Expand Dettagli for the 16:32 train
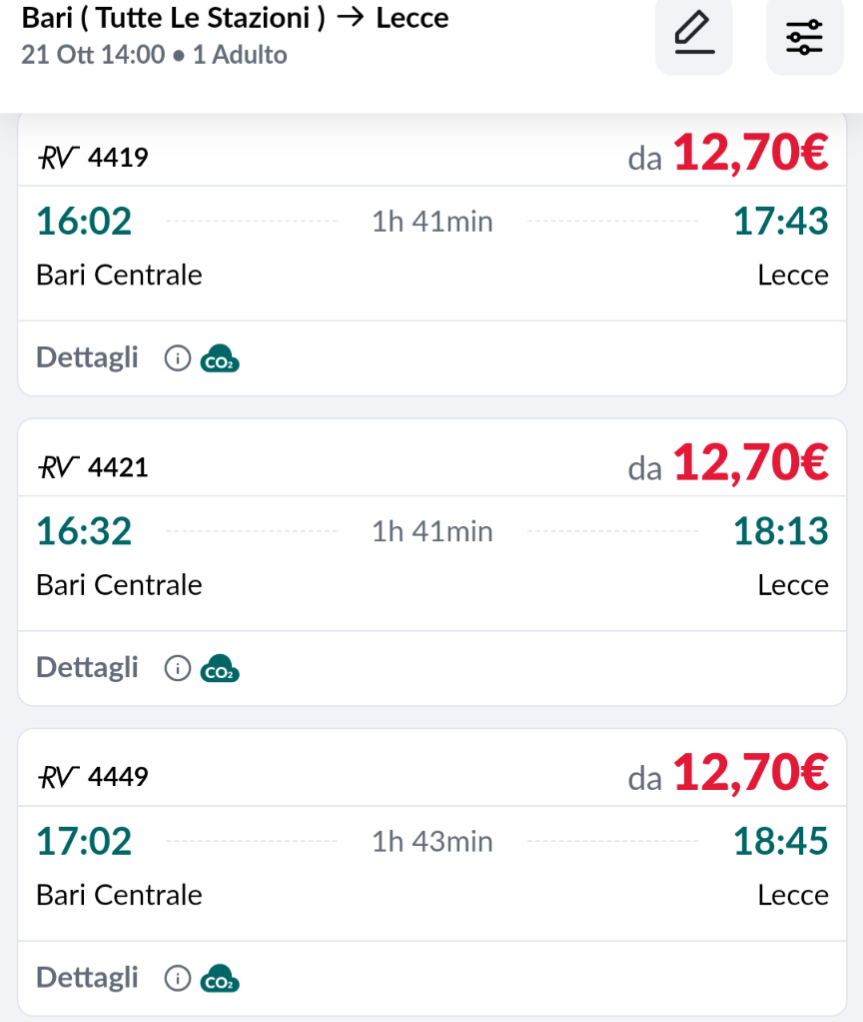The image size is (863, 1022). click(x=87, y=668)
